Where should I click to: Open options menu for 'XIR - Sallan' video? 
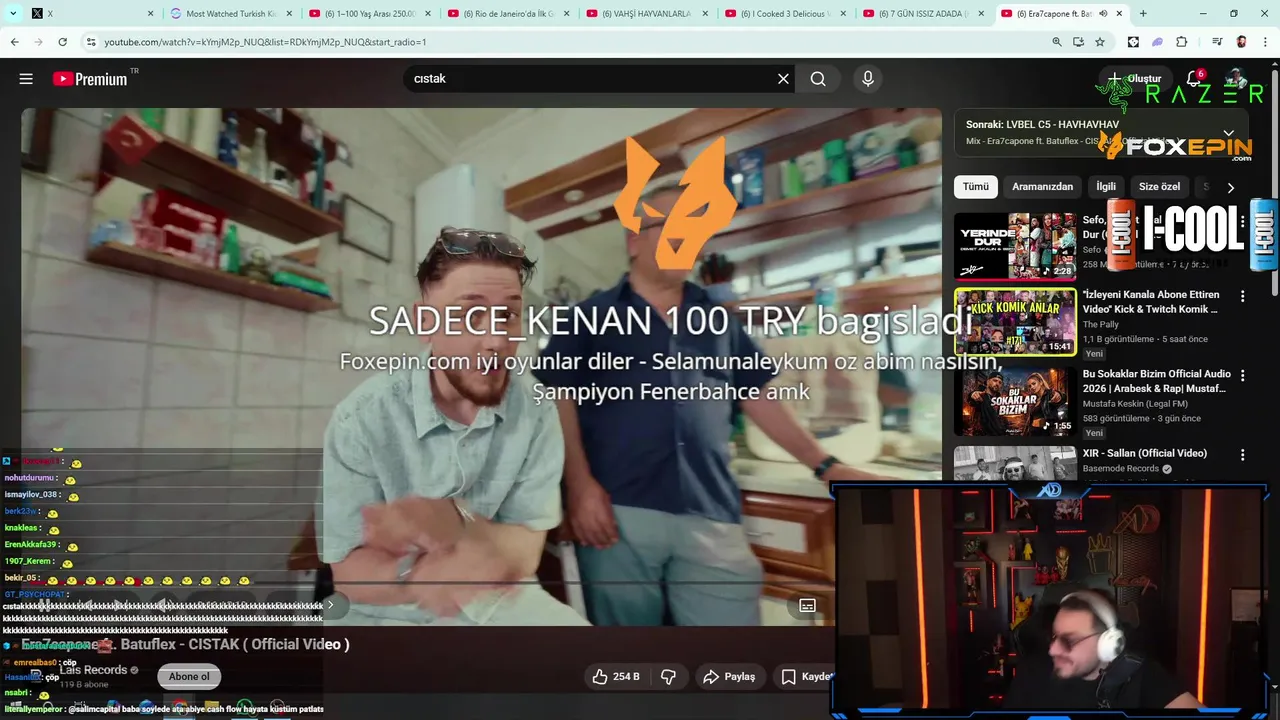coord(1243,454)
